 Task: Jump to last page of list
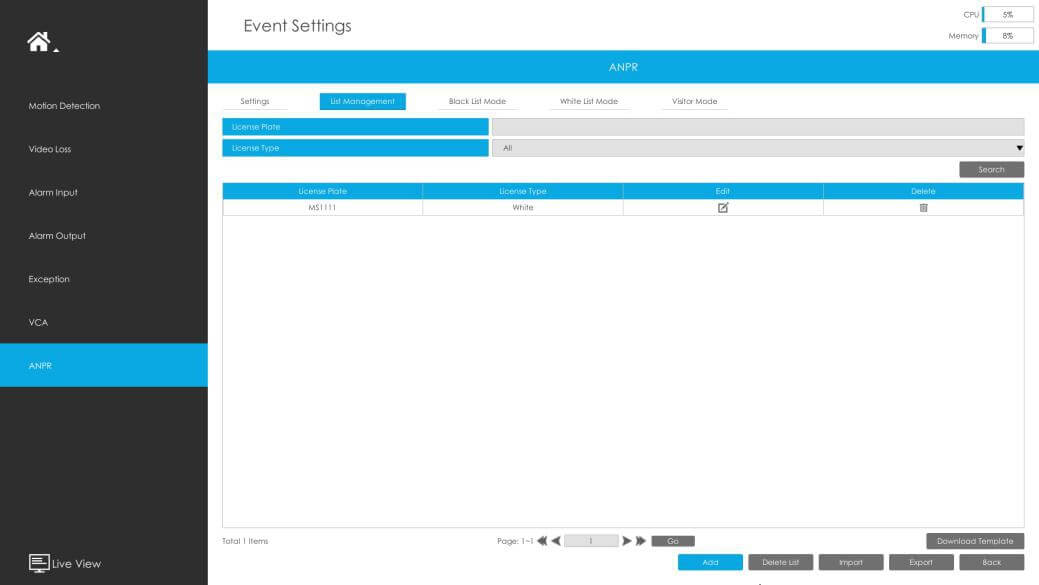coord(641,541)
